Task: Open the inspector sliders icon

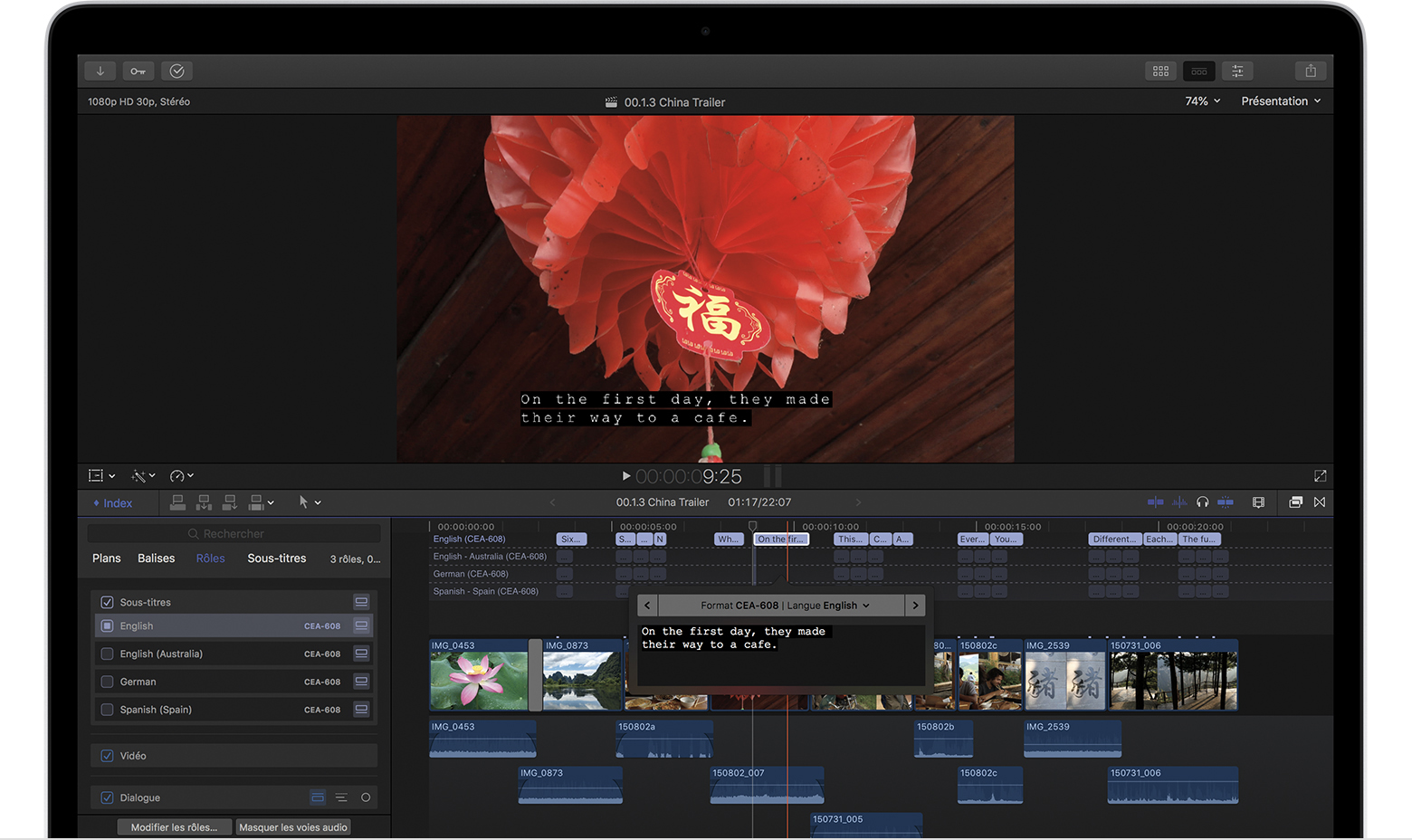Action: (x=1237, y=71)
